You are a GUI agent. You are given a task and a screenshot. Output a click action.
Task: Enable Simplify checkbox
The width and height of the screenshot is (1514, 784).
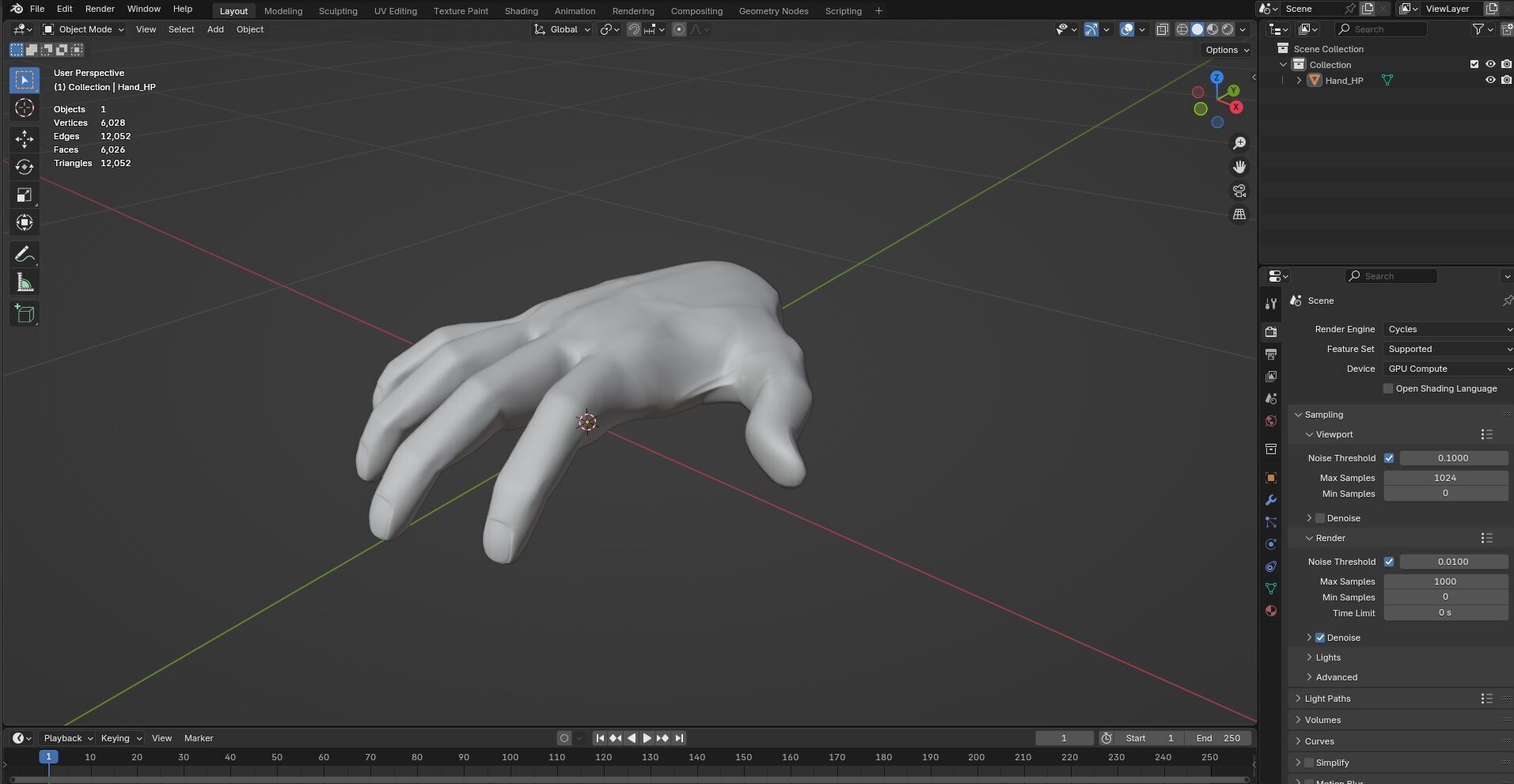coord(1309,763)
